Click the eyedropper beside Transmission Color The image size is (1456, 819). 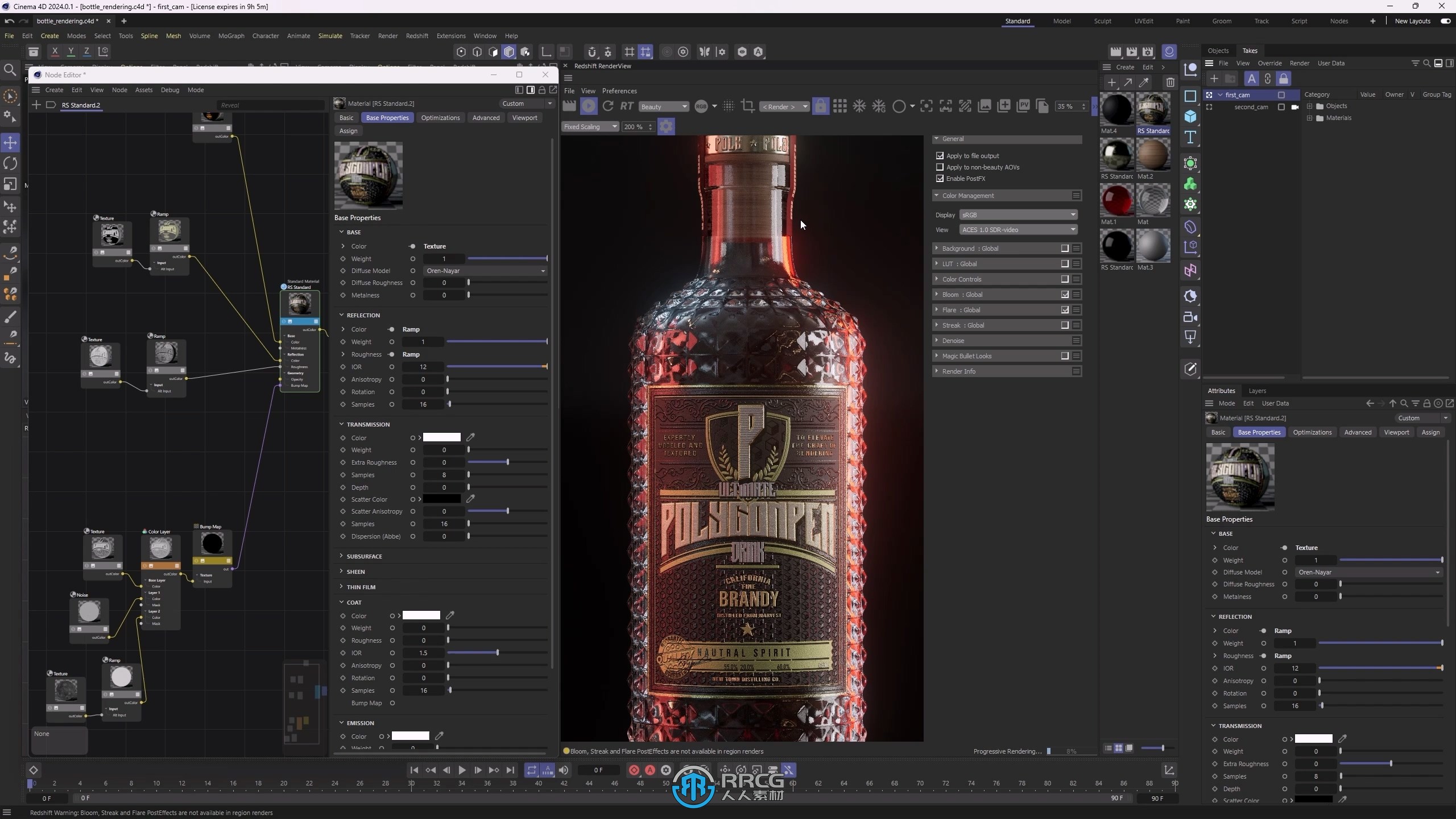pyautogui.click(x=470, y=437)
